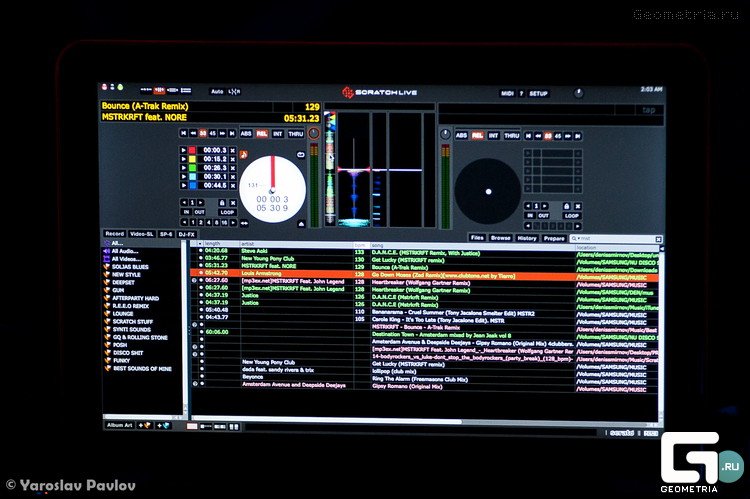Click the AFTERPARTY HARD crate icon
The width and height of the screenshot is (750, 499).
107,298
